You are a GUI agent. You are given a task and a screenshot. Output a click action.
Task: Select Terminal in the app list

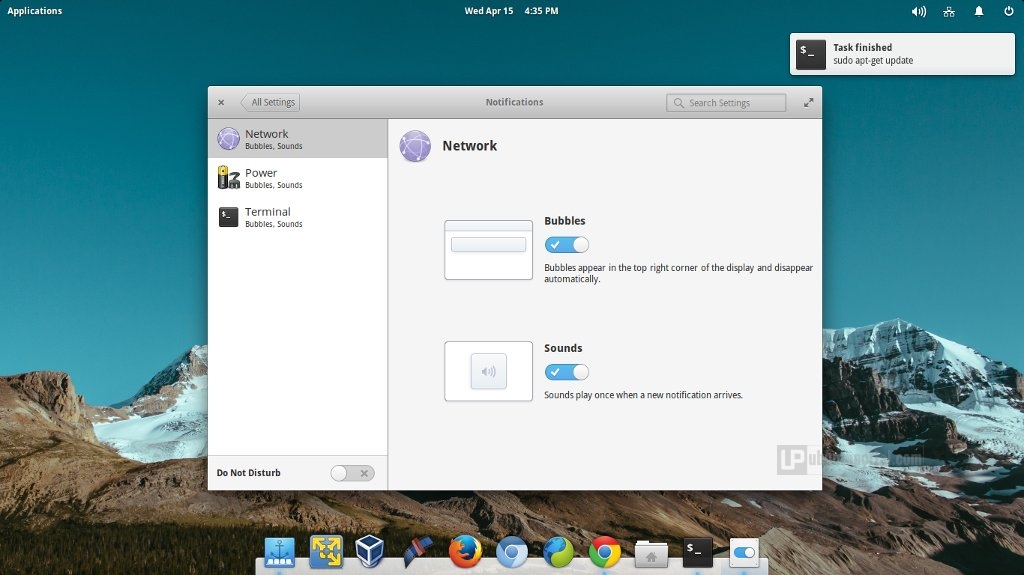click(x=297, y=217)
